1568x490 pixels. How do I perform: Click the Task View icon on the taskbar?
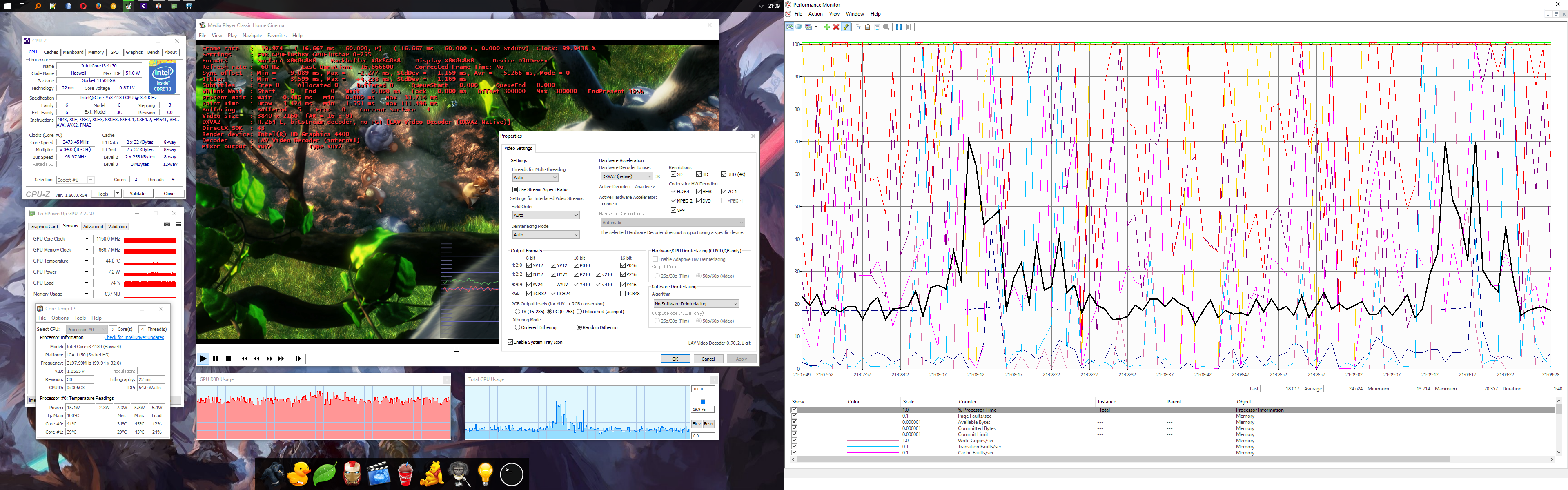(x=22, y=6)
